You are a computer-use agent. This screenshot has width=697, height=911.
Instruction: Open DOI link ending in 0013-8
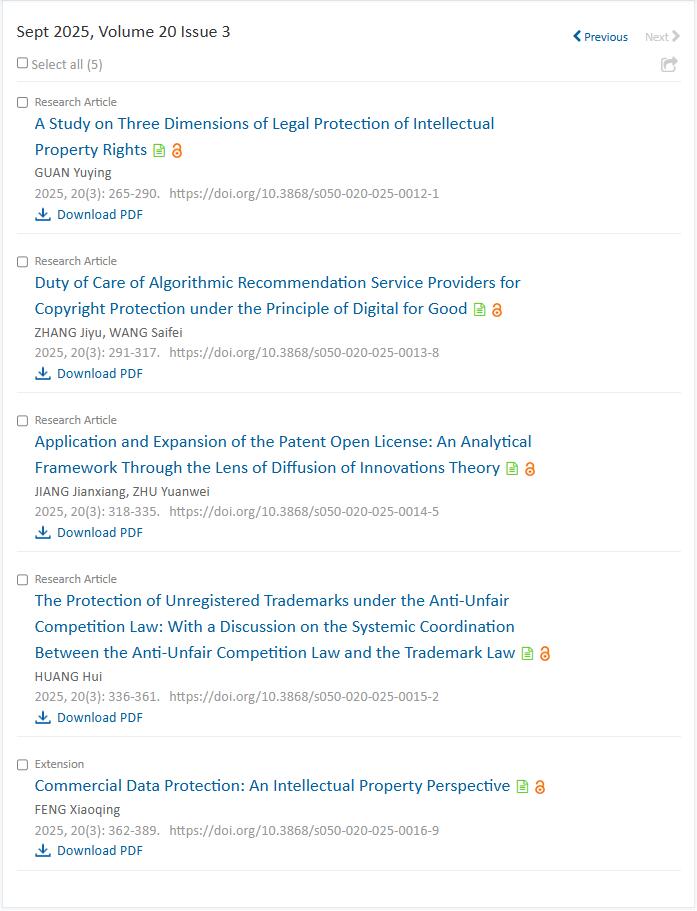pyautogui.click(x=304, y=352)
